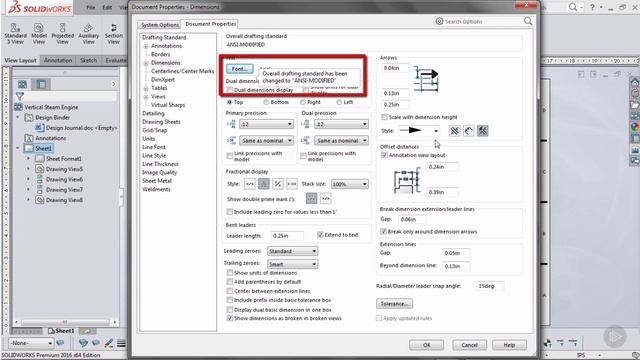The image size is (640, 360).
Task: Click the line thickness icon in bottom toolbar
Action: (121, 343)
